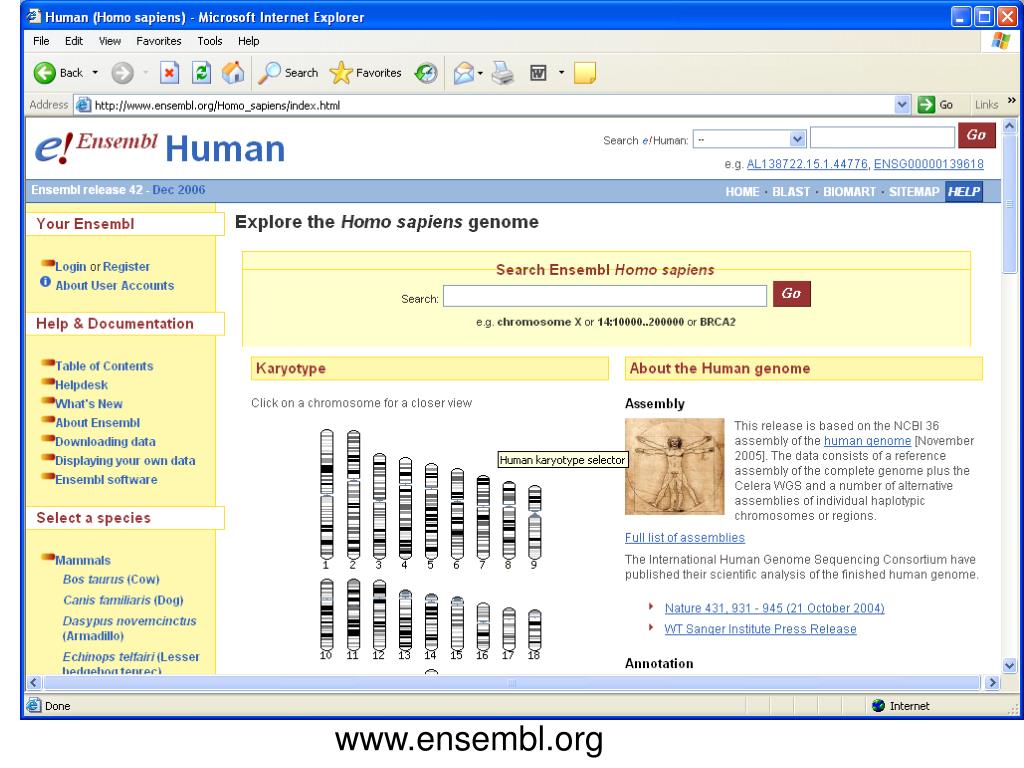
Task: Click the yellow note icon in toolbar
Action: click(x=584, y=72)
